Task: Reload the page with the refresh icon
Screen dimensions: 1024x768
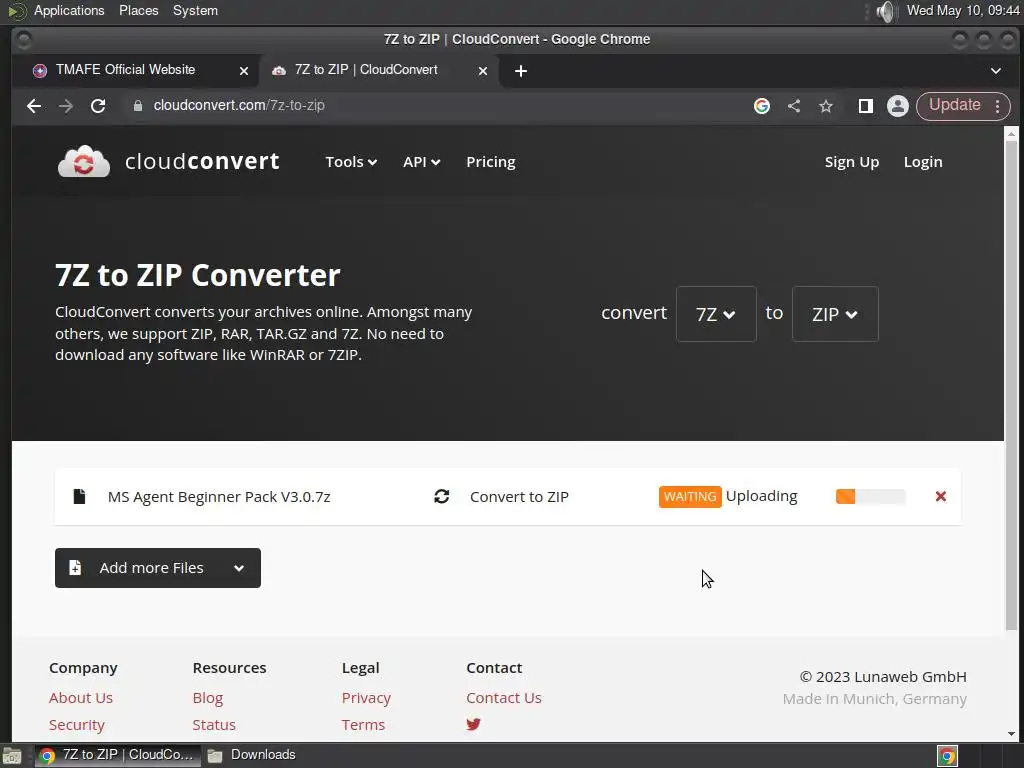Action: [98, 106]
